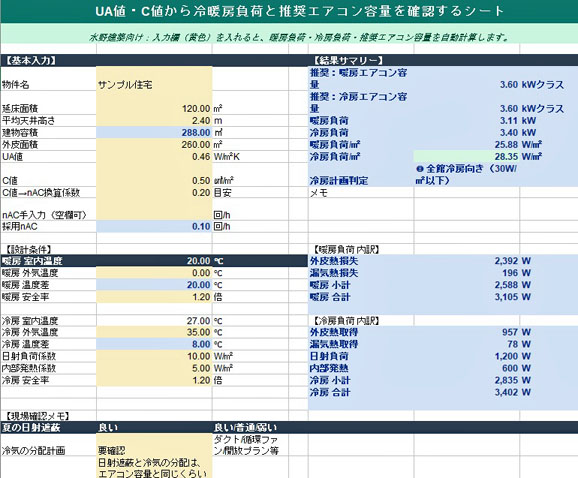Click the 暖房 温度差 value 20.00

coord(154,285)
